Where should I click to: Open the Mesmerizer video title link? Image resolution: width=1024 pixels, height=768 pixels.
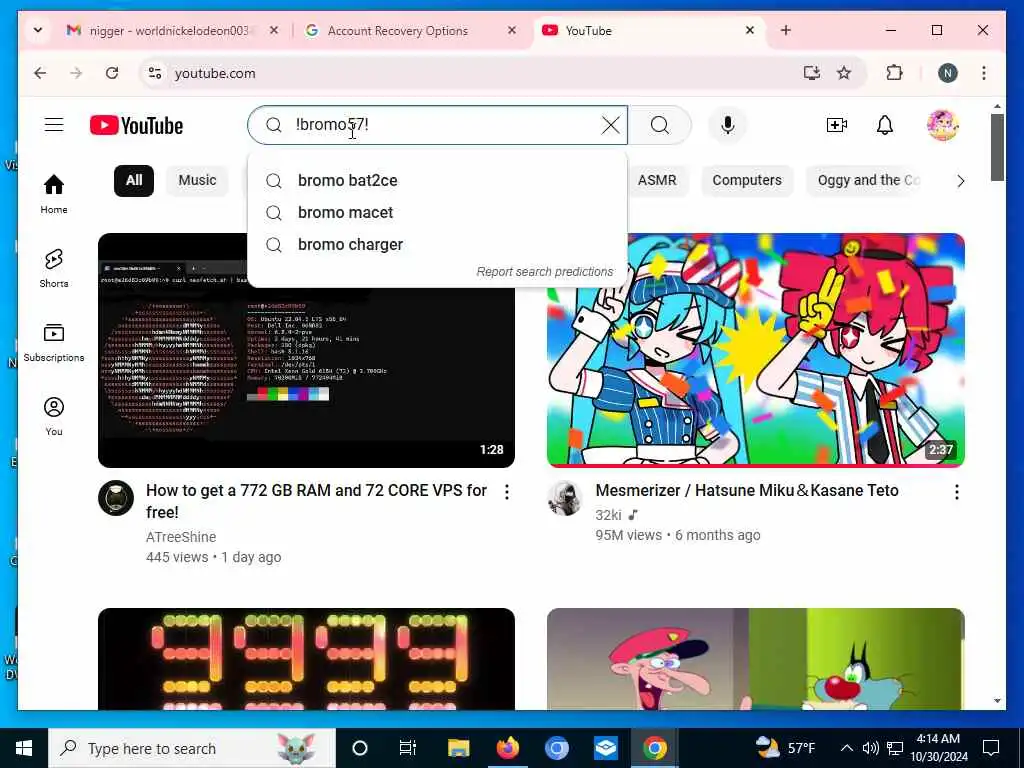pos(746,490)
